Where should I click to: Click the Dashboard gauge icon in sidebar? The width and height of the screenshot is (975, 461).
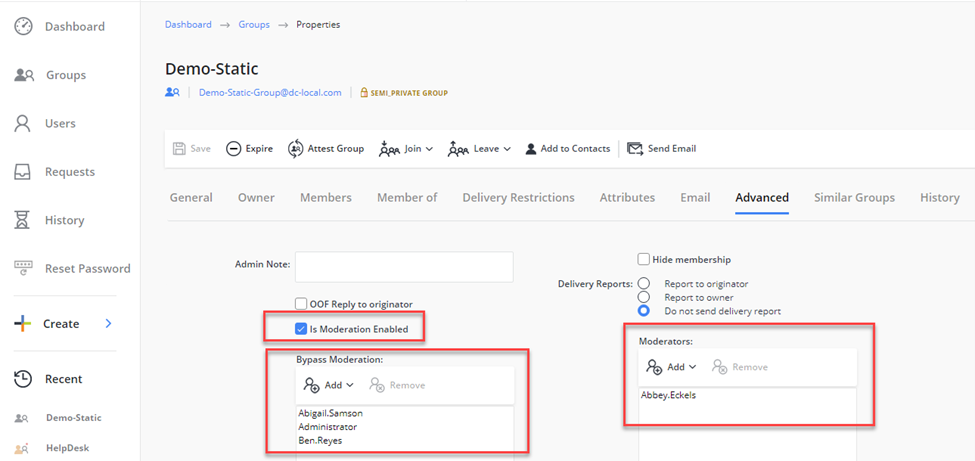(24, 27)
